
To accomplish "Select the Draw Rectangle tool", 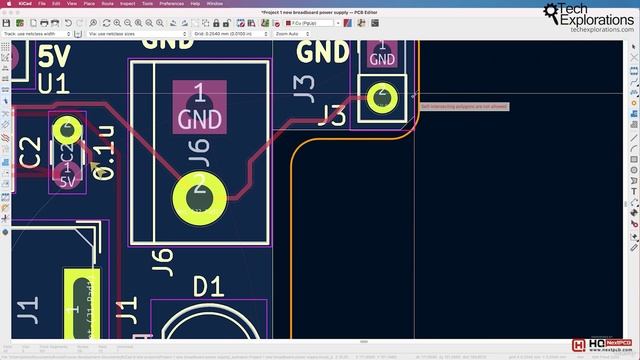I will click(633, 159).
